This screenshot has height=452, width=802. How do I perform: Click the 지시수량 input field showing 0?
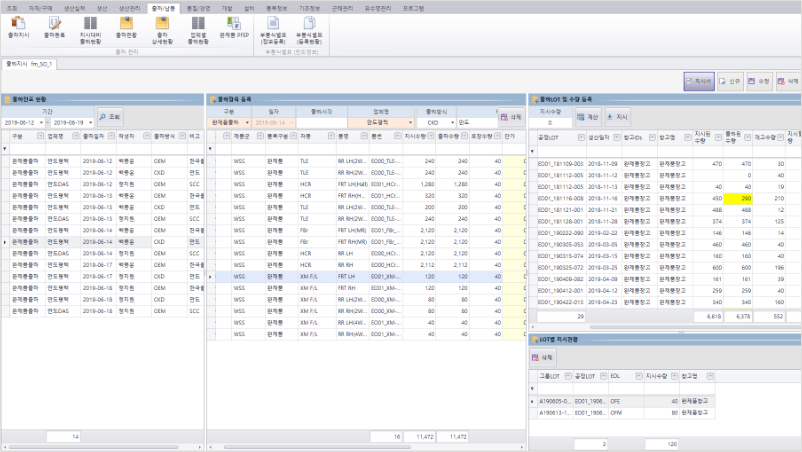[550, 123]
